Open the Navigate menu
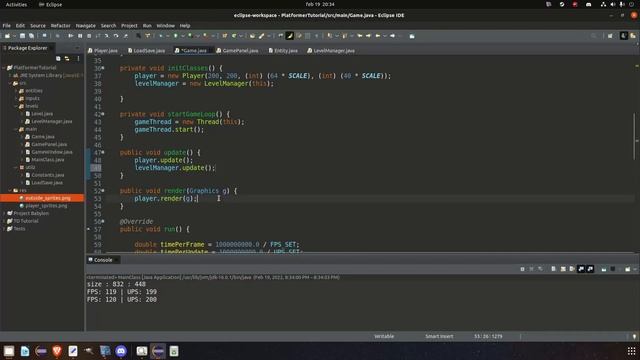Screen dimensions: 640x360 pos(86,26)
